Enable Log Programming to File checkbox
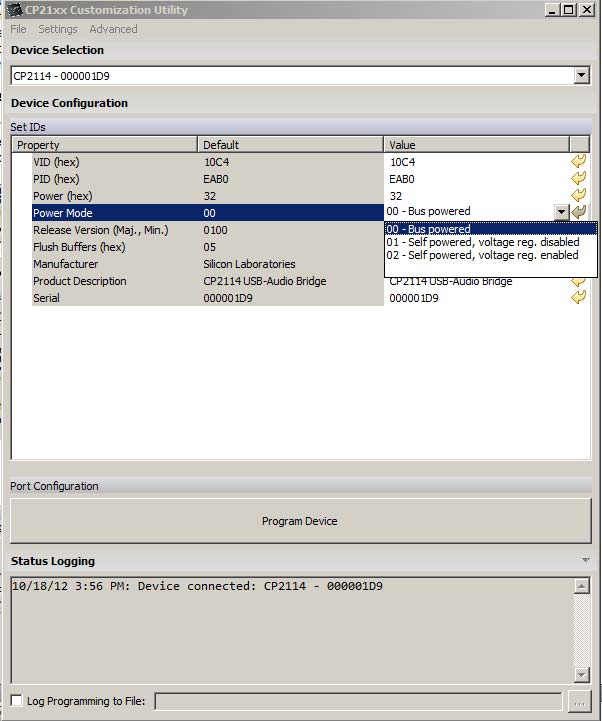The image size is (602, 721). point(17,701)
